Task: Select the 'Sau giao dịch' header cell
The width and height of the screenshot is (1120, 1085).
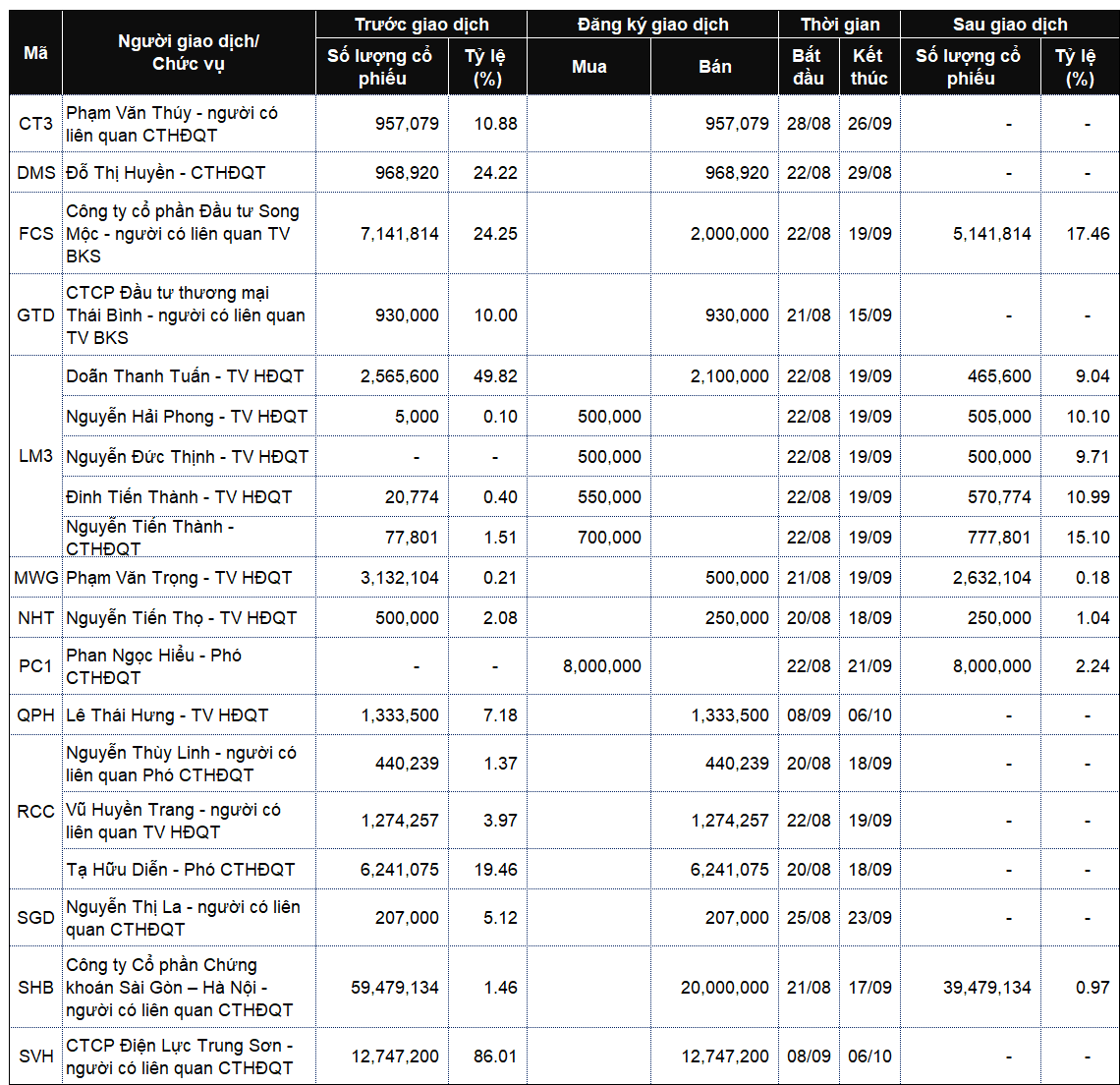Action: pyautogui.click(x=1010, y=25)
